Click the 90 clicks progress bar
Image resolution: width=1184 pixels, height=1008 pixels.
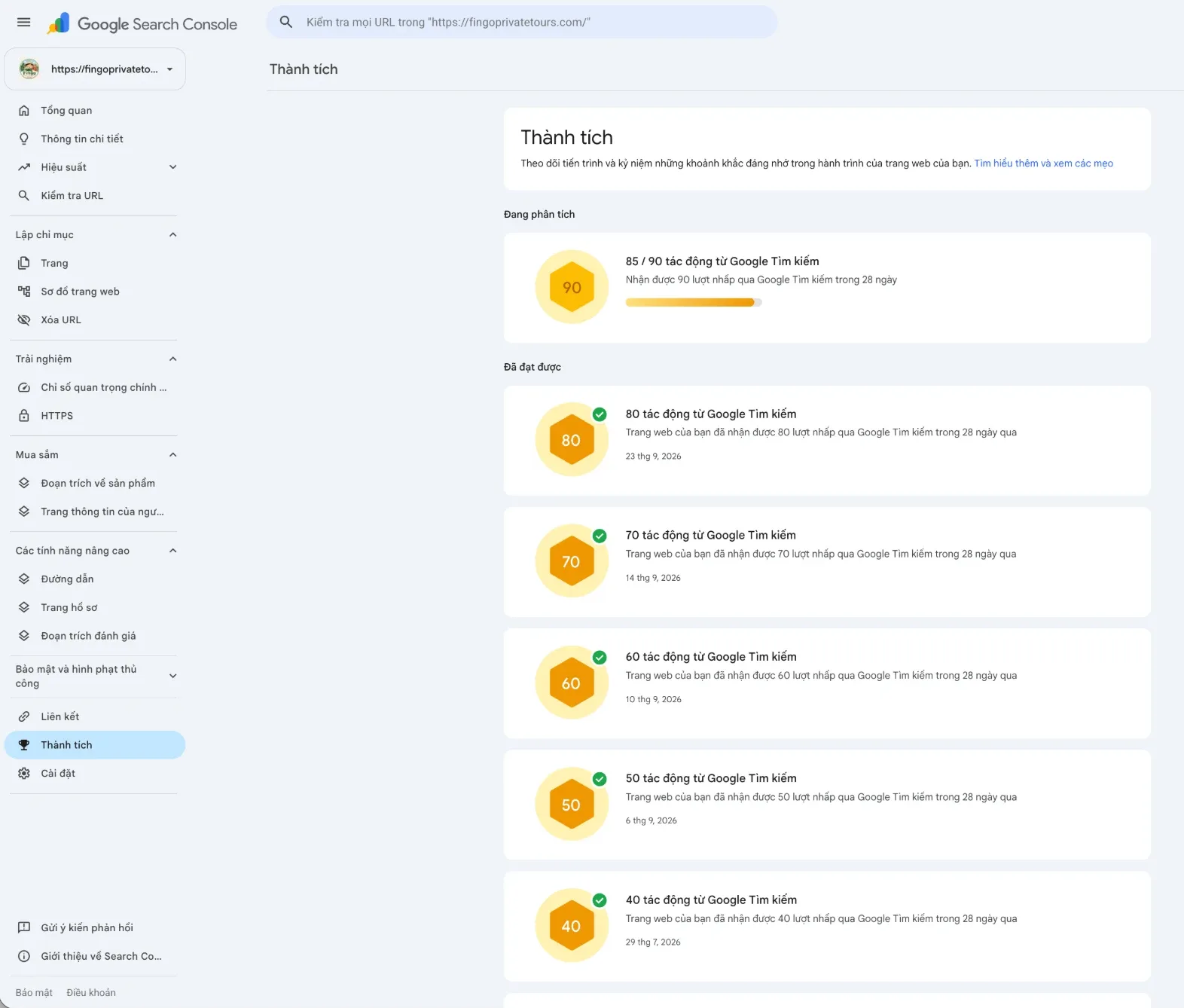pos(694,303)
